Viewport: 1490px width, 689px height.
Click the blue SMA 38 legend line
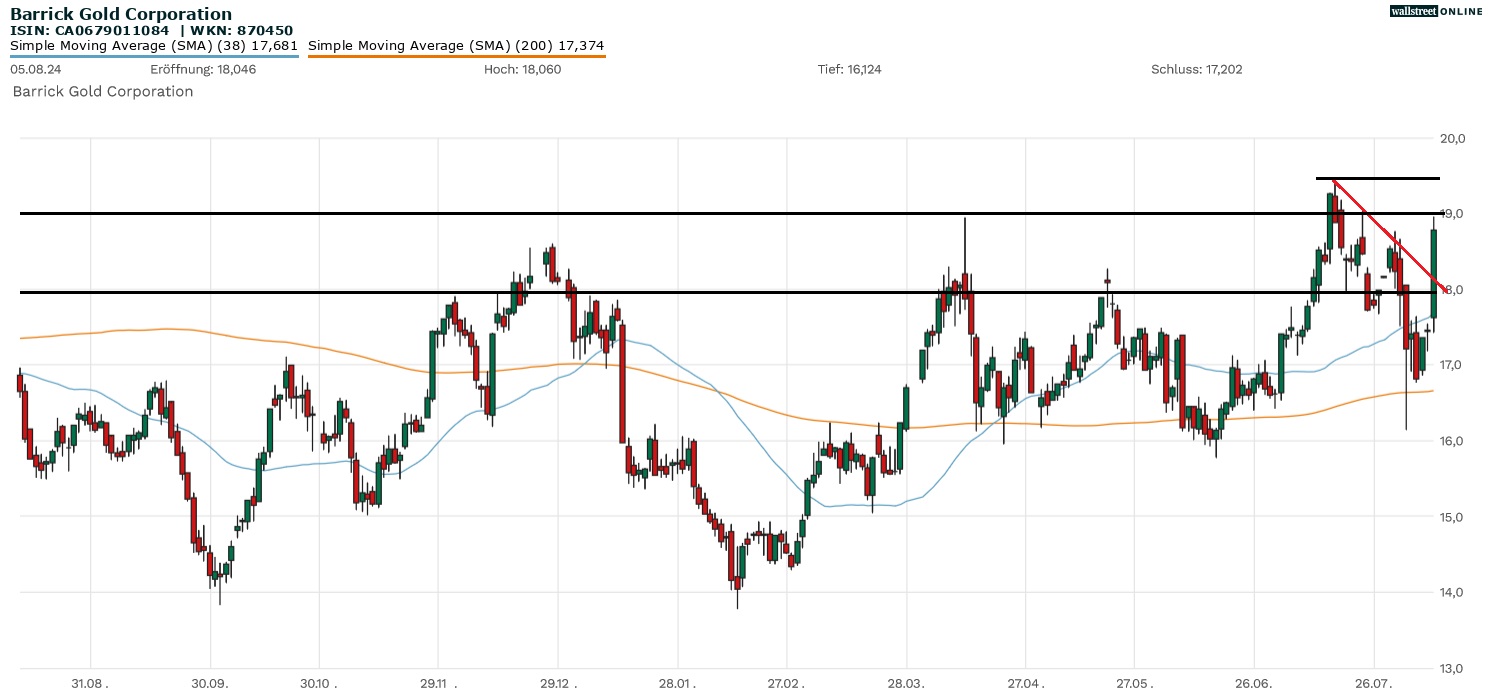[154, 56]
